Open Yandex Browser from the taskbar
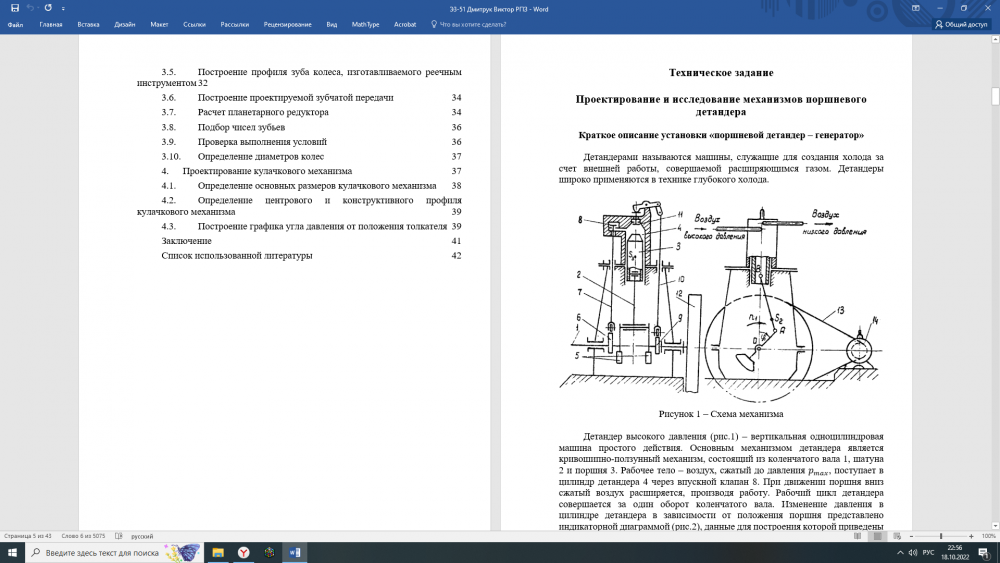 point(243,552)
